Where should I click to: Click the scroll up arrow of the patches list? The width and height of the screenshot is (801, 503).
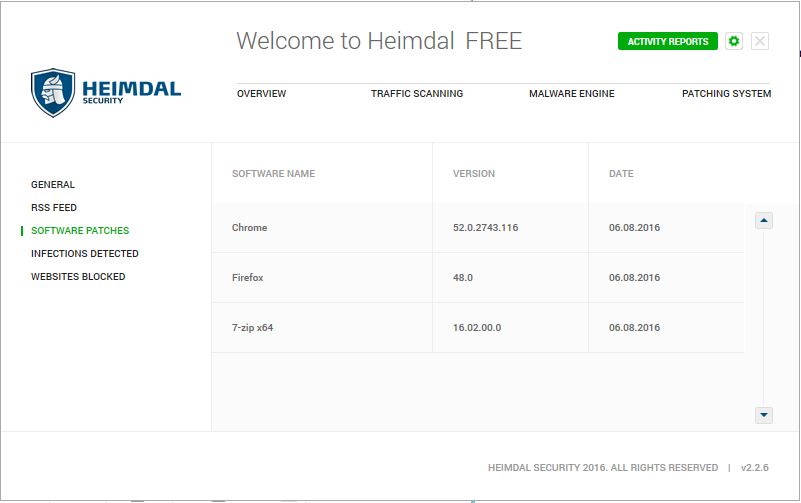coord(764,221)
